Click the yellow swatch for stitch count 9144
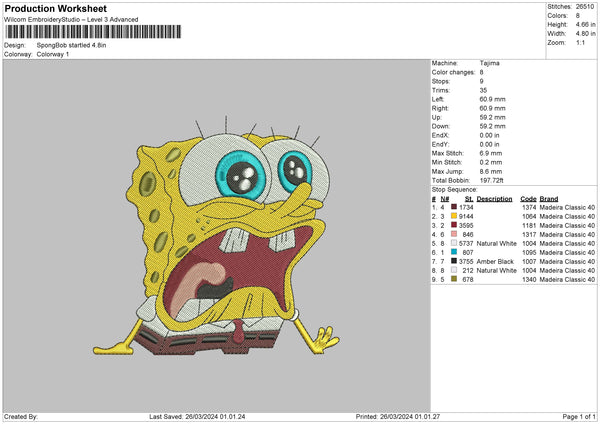The height and width of the screenshot is (424, 600). click(x=454, y=216)
